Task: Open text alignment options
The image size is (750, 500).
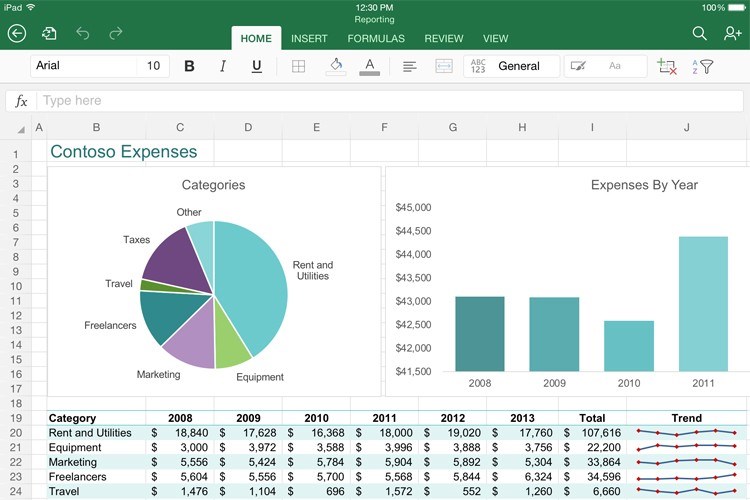Action: coord(409,66)
